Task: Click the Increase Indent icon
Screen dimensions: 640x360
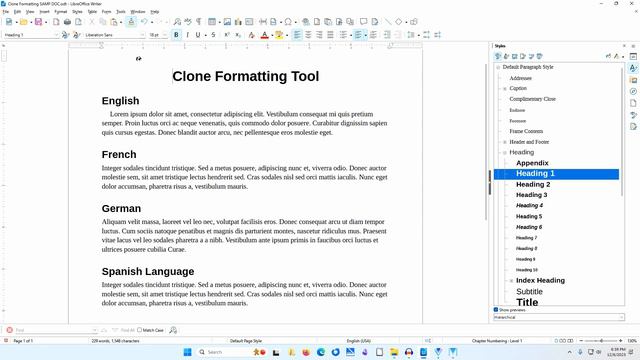Action: pos(387,35)
